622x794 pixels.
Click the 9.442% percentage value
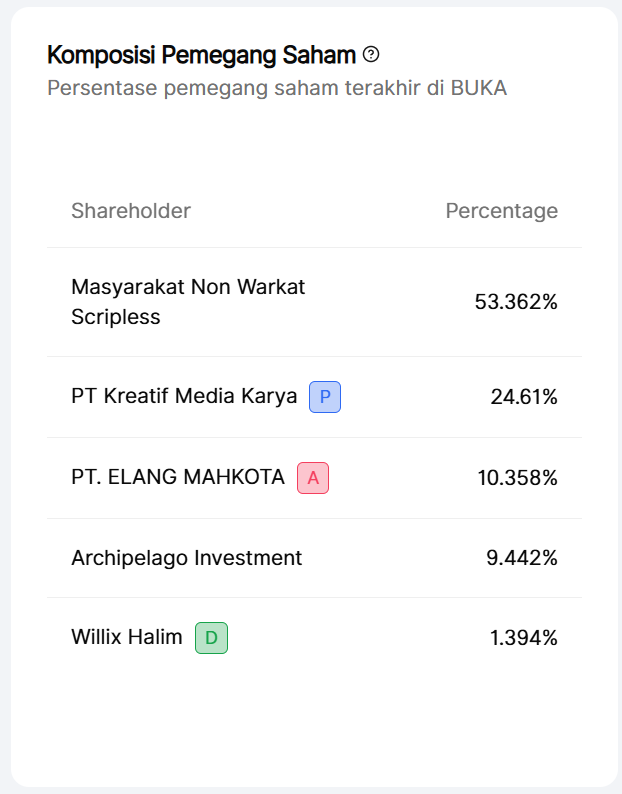click(522, 558)
